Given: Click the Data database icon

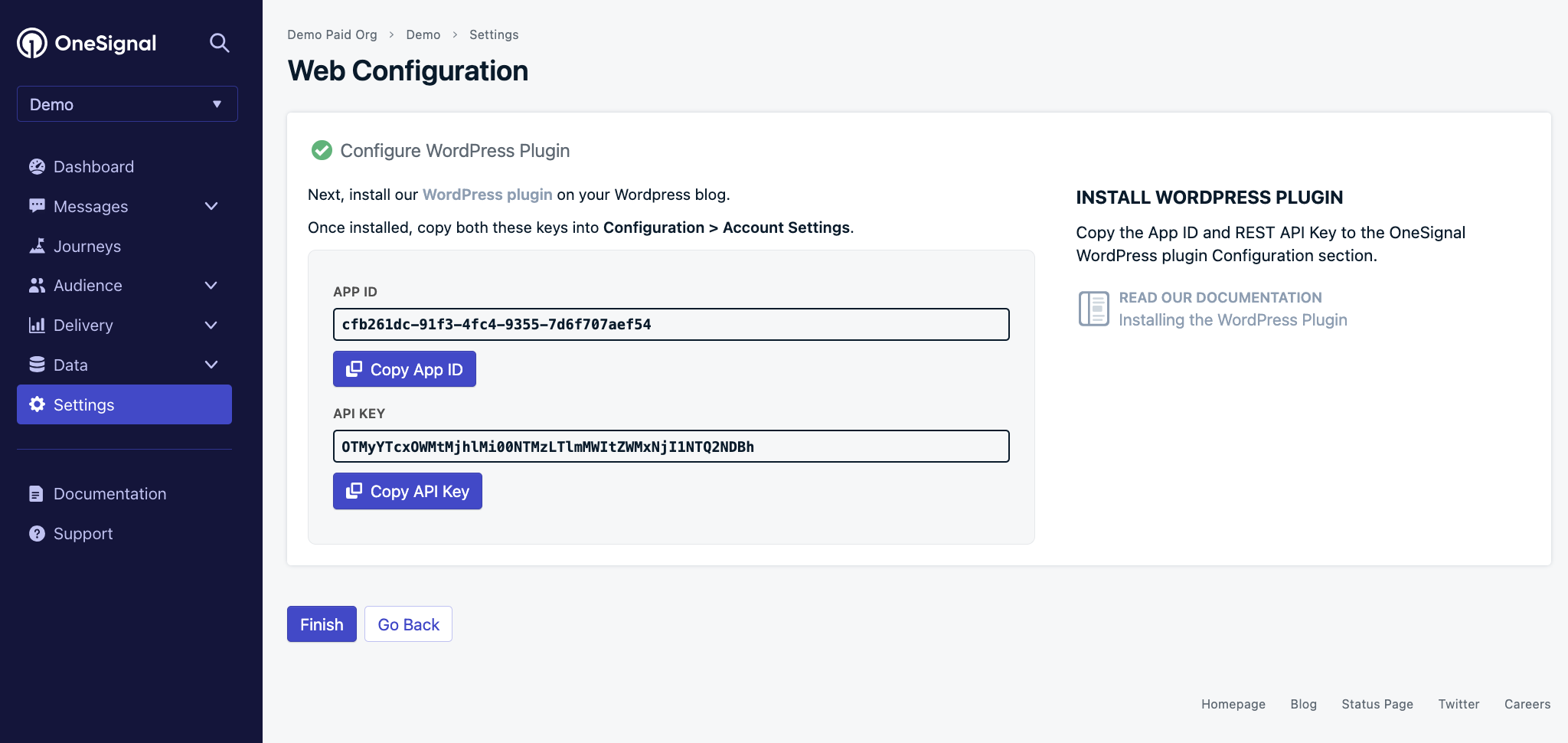Looking at the screenshot, I should 37,365.
